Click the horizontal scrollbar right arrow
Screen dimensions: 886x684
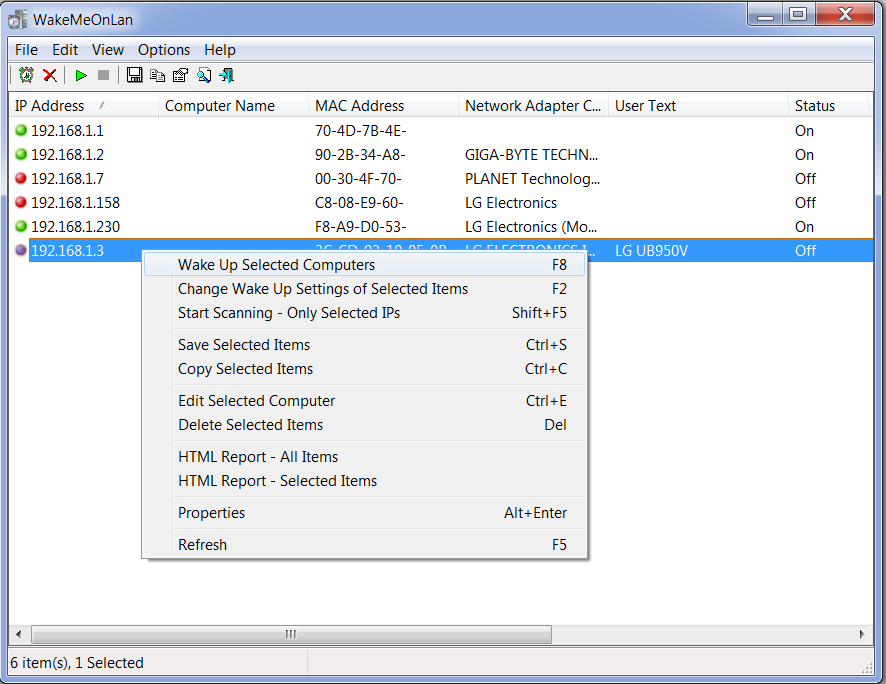pos(862,634)
